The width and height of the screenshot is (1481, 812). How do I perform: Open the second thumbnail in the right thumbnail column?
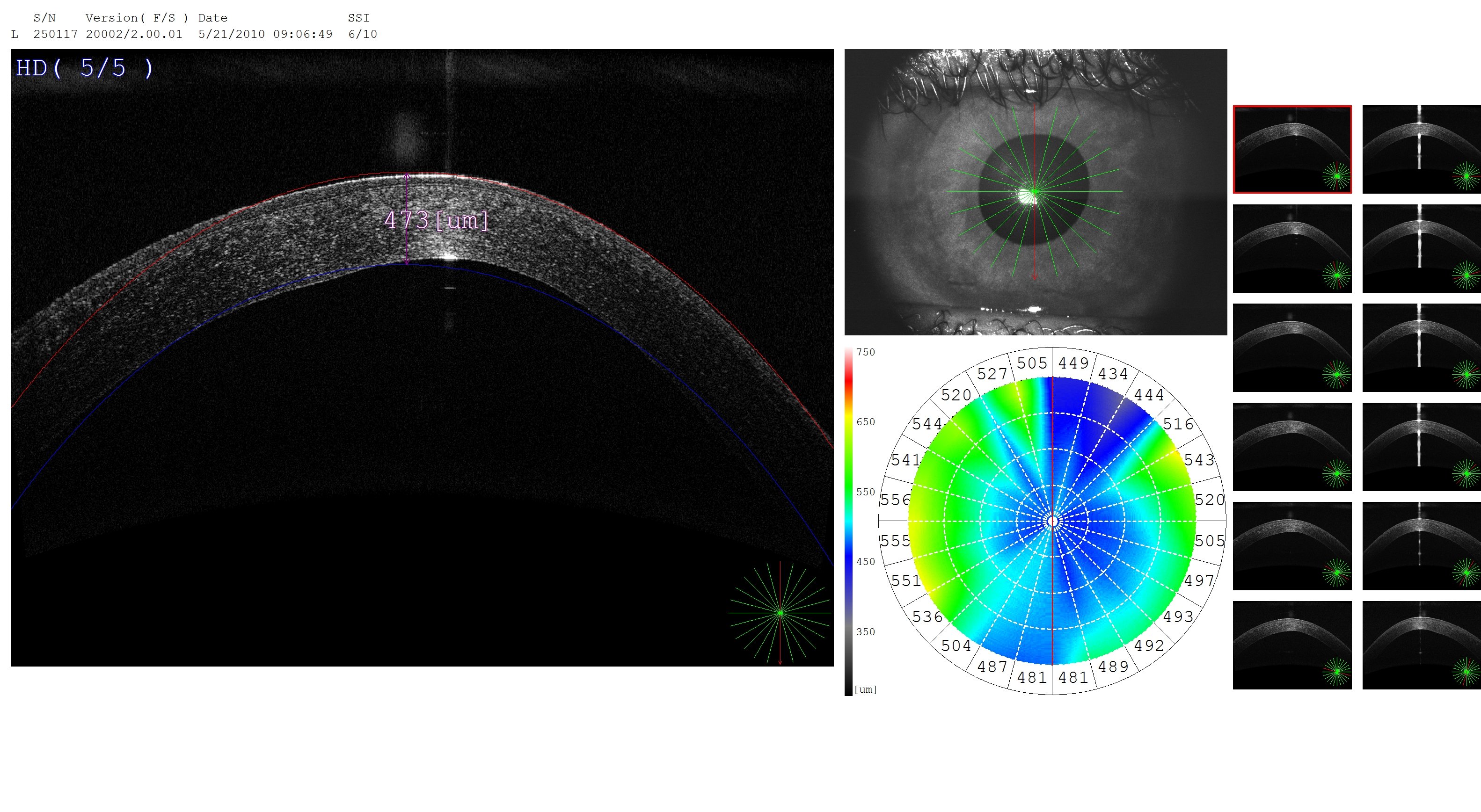pyautogui.click(x=1422, y=248)
